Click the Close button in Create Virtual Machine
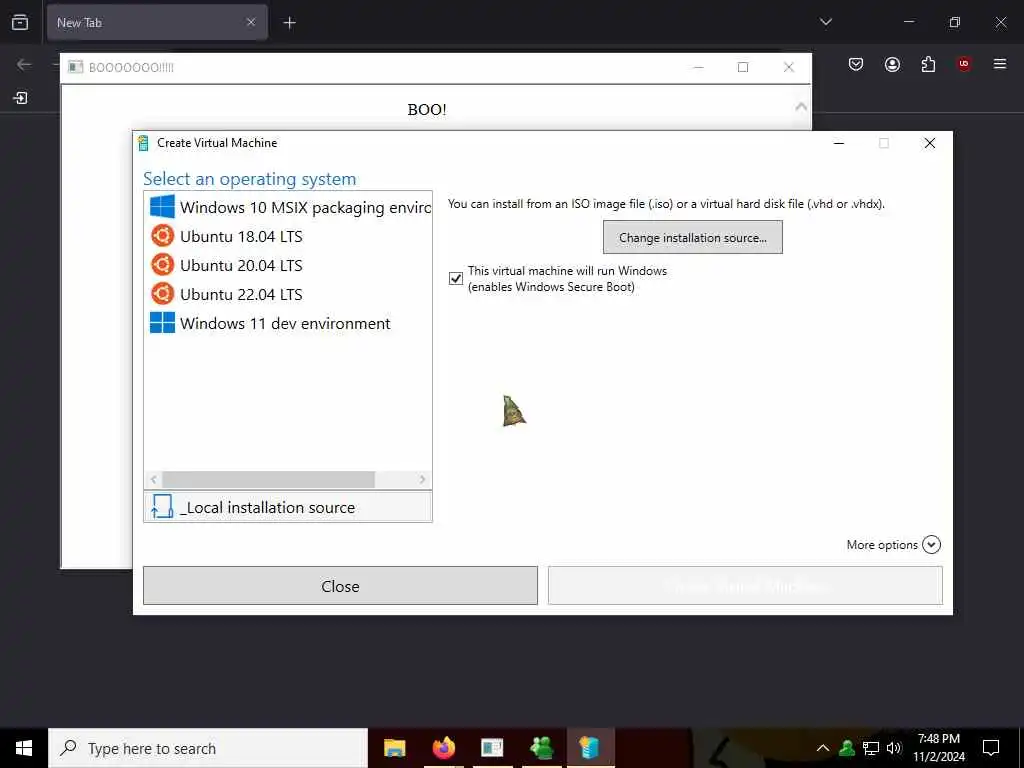The width and height of the screenshot is (1024, 768). pos(340,586)
